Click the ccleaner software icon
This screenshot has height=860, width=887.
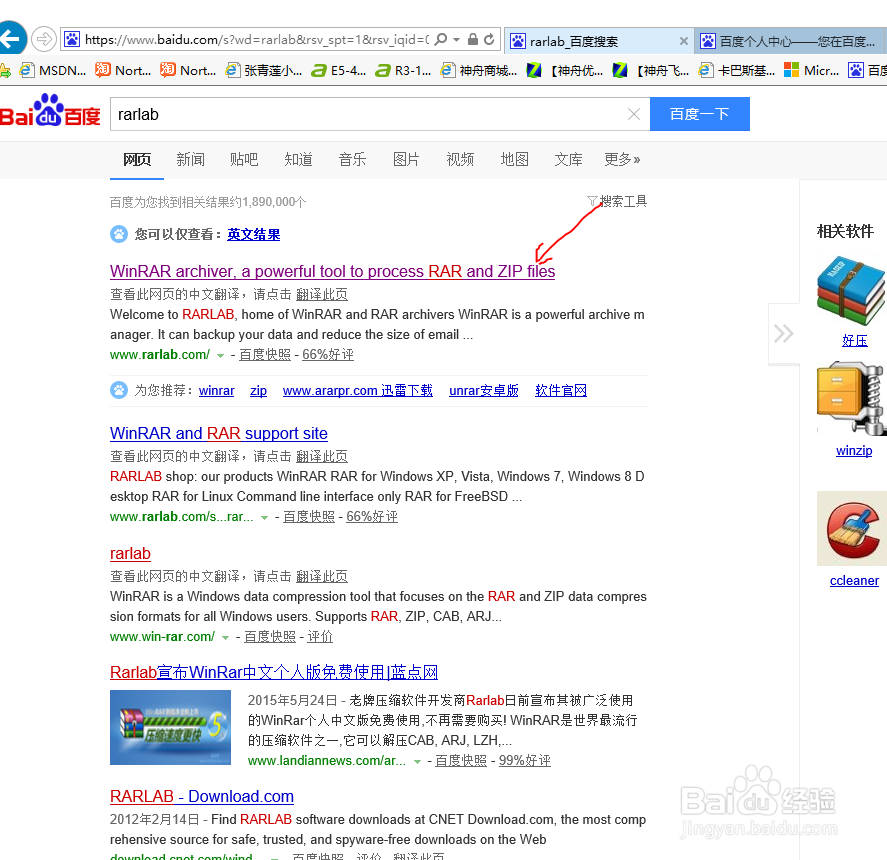pyautogui.click(x=851, y=528)
